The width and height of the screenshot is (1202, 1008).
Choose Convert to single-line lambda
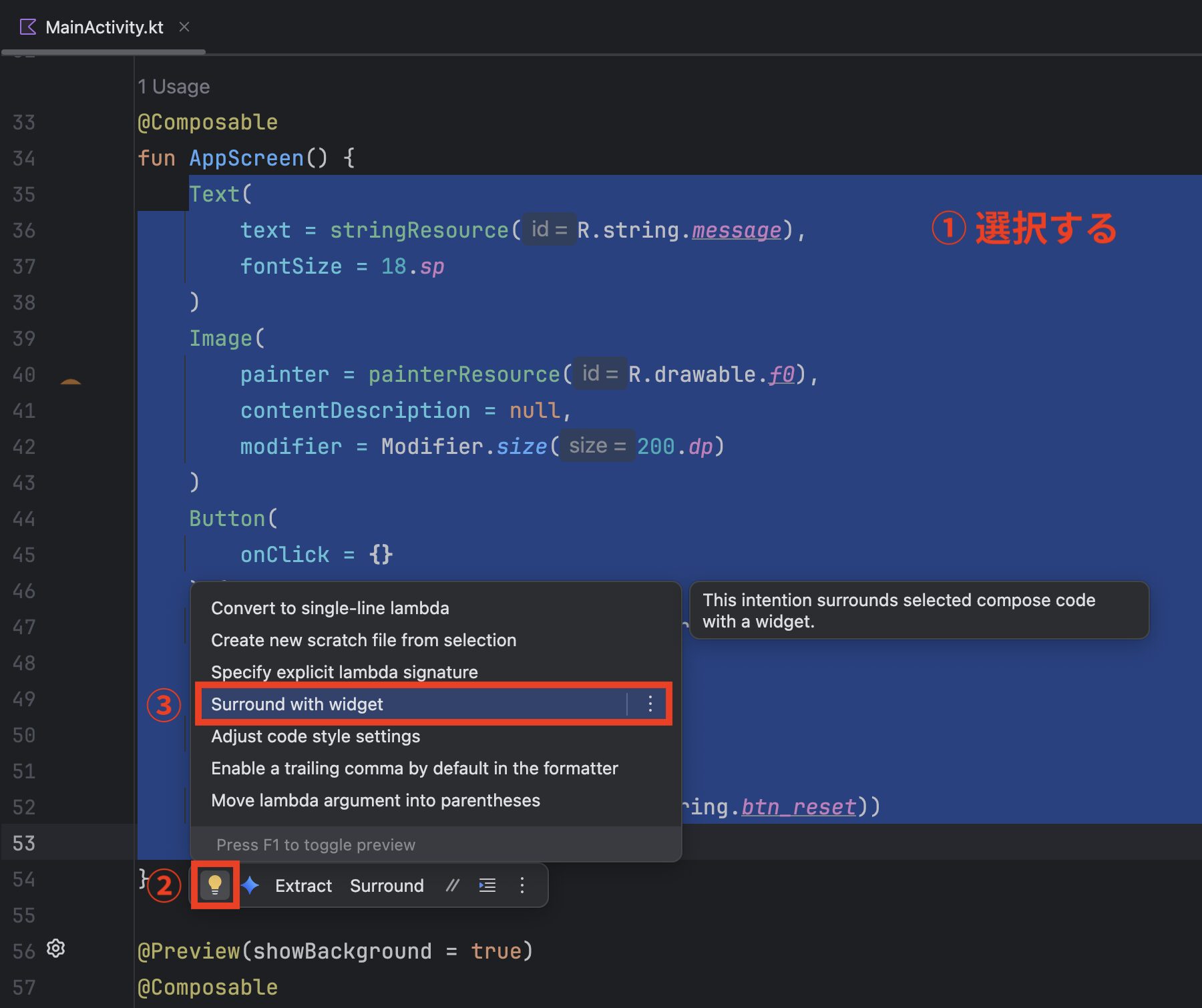tap(330, 608)
